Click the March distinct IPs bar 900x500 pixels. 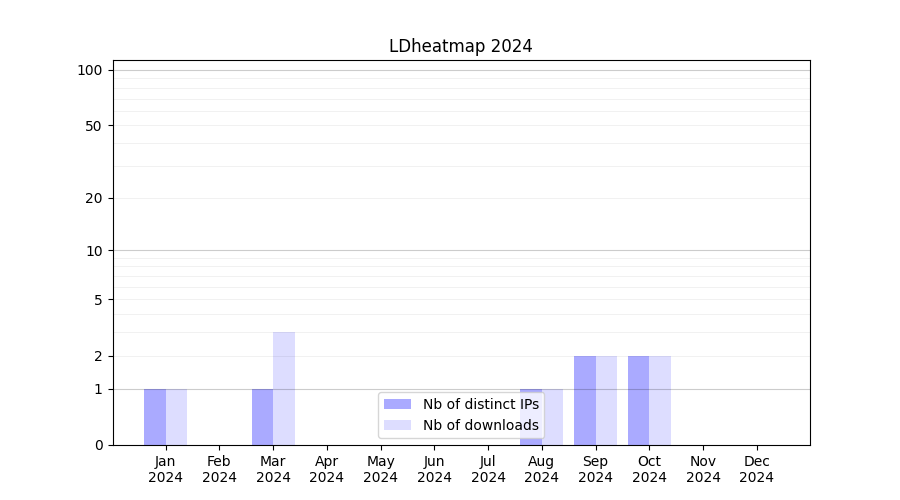[262, 417]
